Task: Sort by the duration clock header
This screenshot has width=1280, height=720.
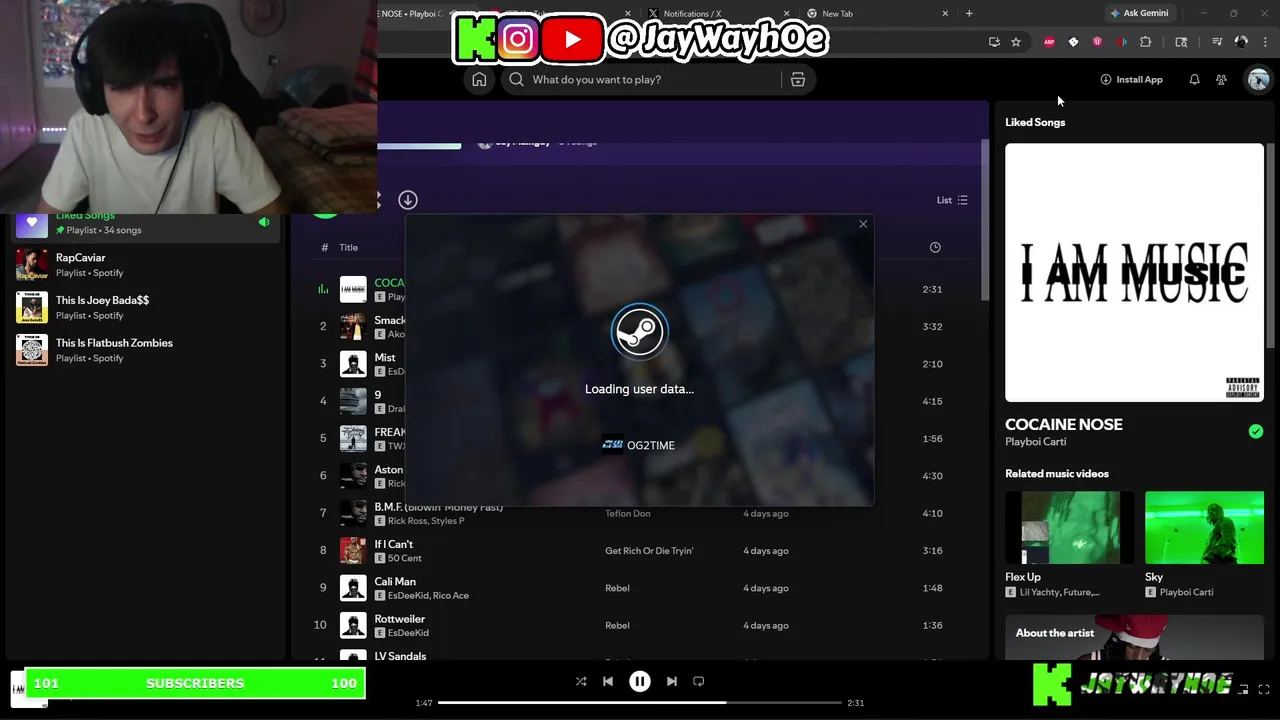Action: pyautogui.click(x=935, y=247)
